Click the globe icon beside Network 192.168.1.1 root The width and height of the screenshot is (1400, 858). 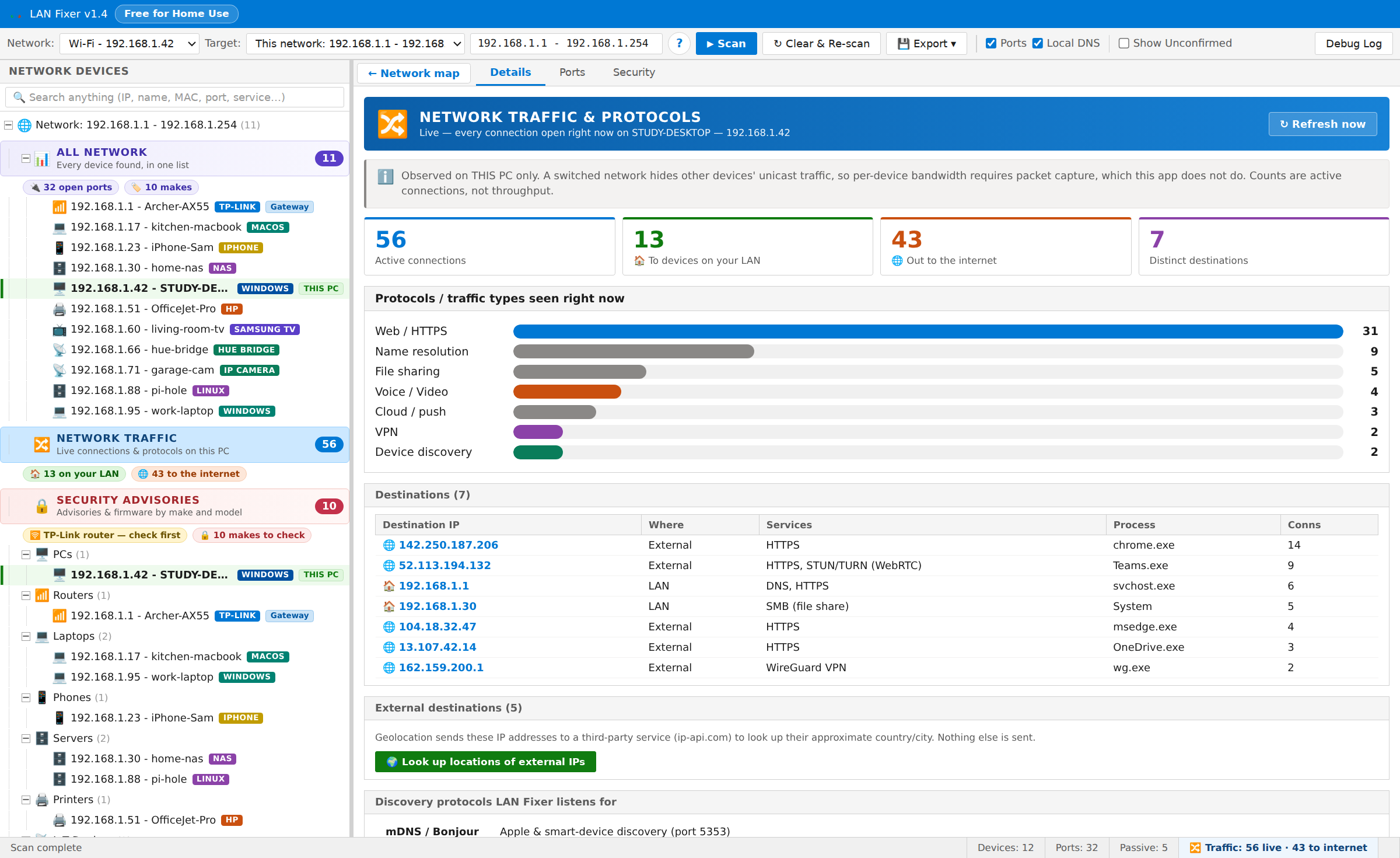(x=24, y=125)
